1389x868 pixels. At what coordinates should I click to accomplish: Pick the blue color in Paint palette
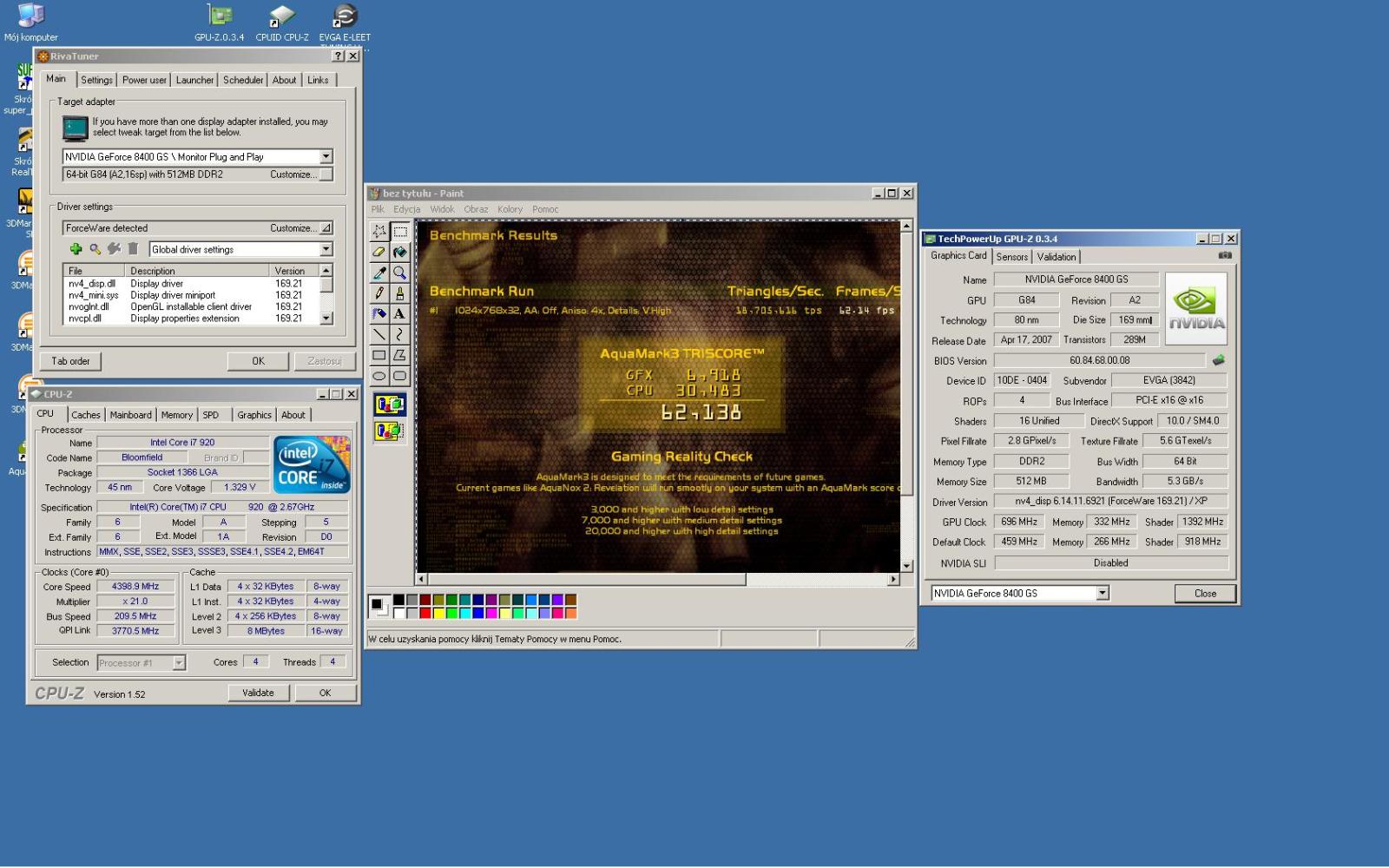pyautogui.click(x=479, y=614)
